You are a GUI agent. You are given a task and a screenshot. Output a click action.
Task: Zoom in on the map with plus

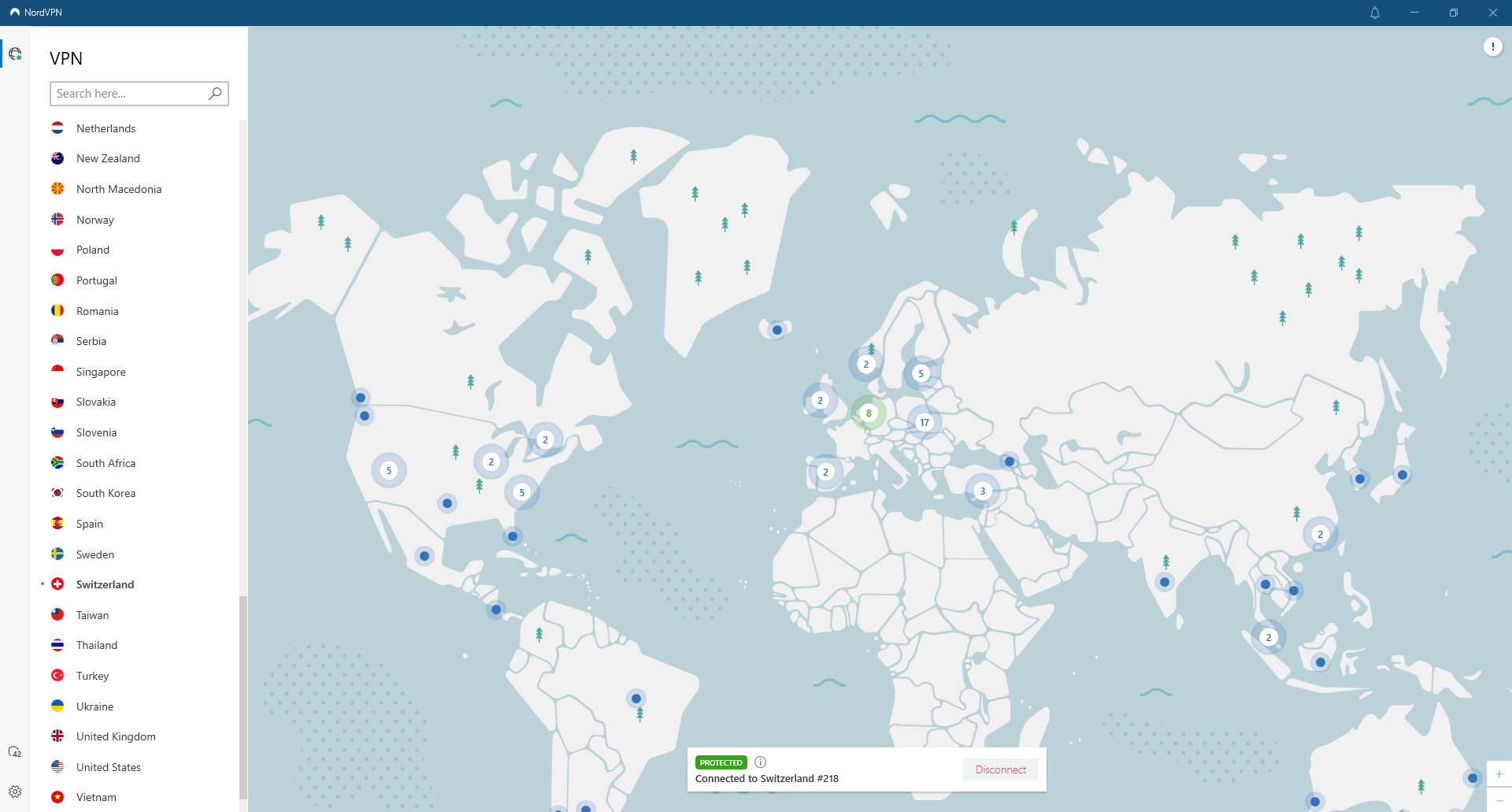click(x=1499, y=773)
